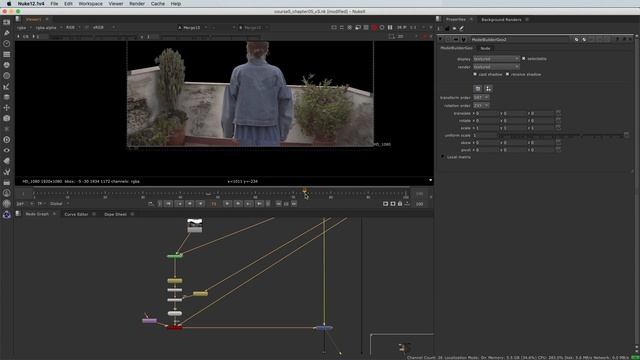Click the second icon button below receive shadow
Screen dimensions: 640x360
(x=488, y=89)
